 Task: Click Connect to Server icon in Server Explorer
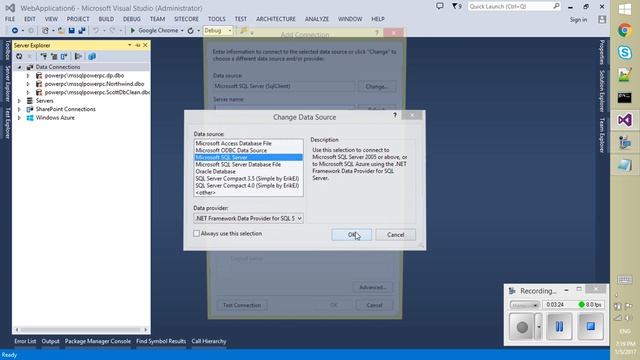click(x=54, y=56)
